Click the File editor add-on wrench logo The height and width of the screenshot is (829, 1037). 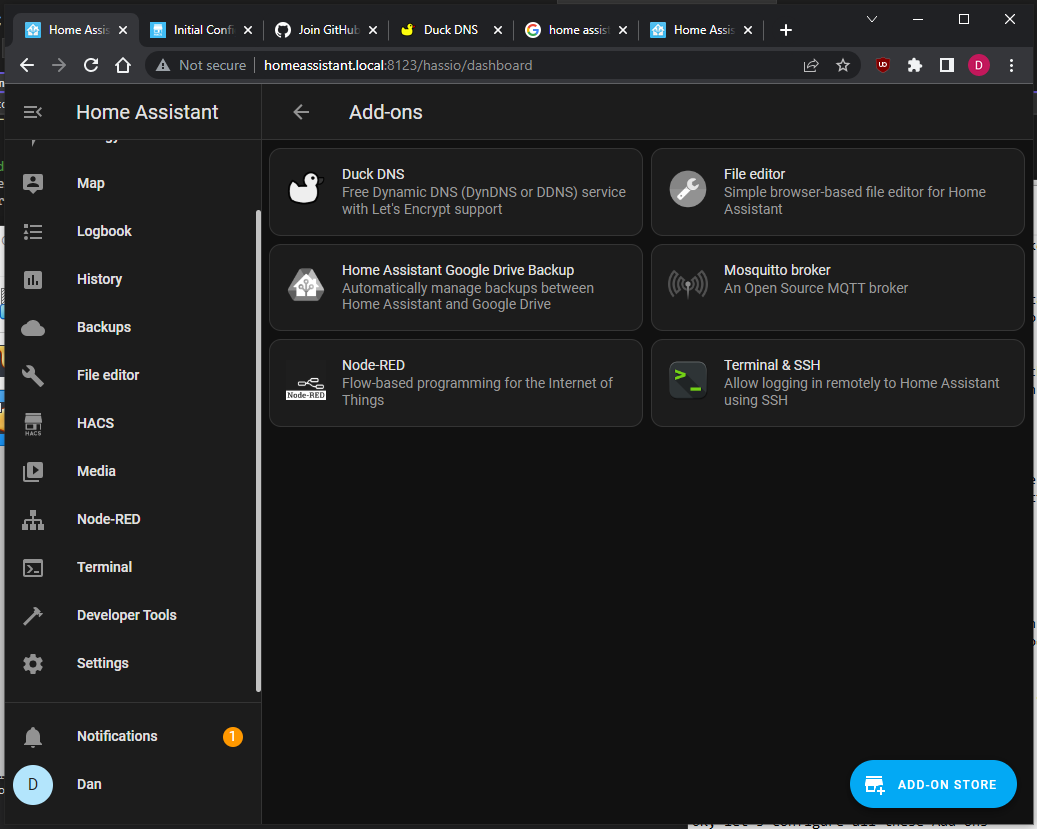688,189
